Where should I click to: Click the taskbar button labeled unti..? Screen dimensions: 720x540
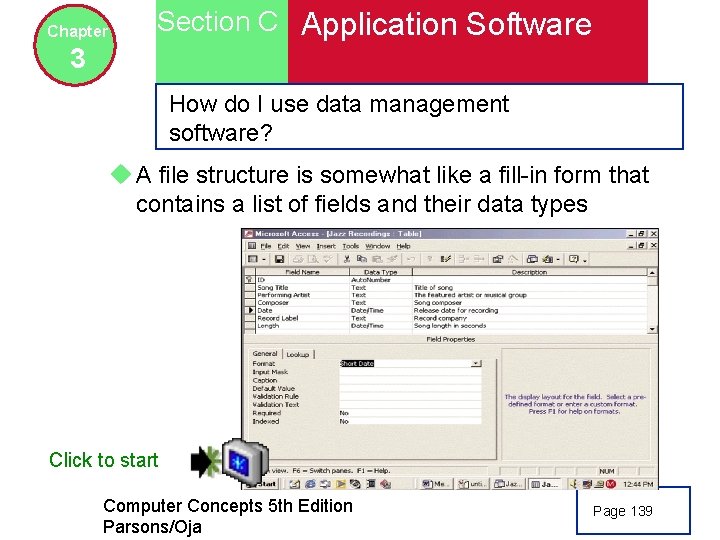472,484
